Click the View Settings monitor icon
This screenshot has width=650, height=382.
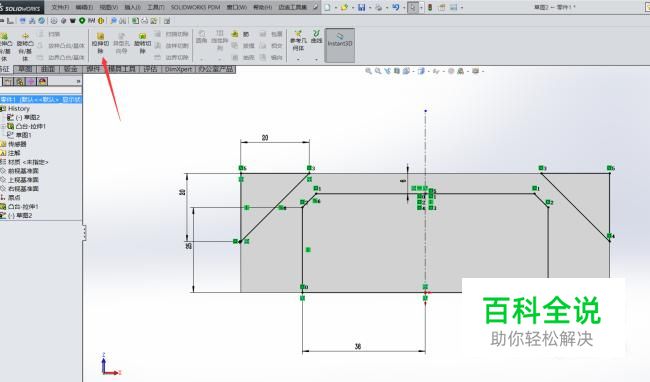[475, 71]
